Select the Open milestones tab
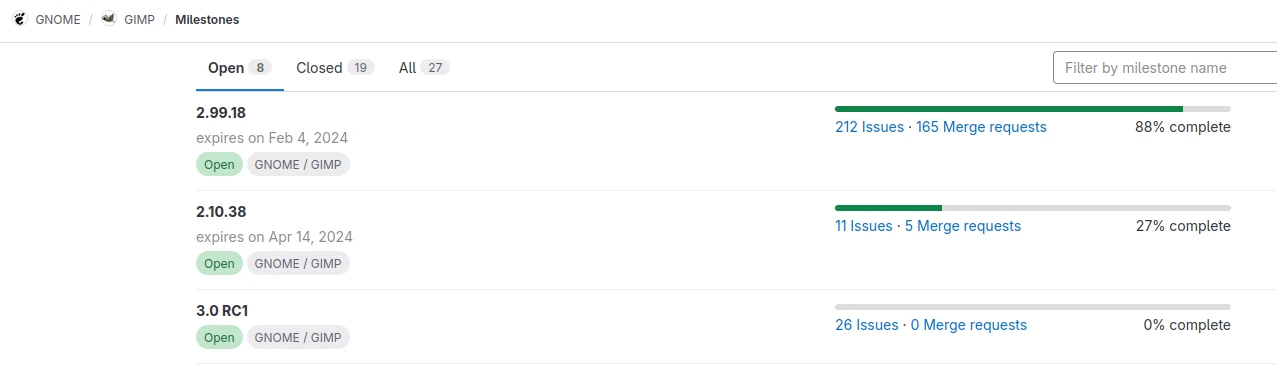The image size is (1277, 370). pyautogui.click(x=240, y=68)
